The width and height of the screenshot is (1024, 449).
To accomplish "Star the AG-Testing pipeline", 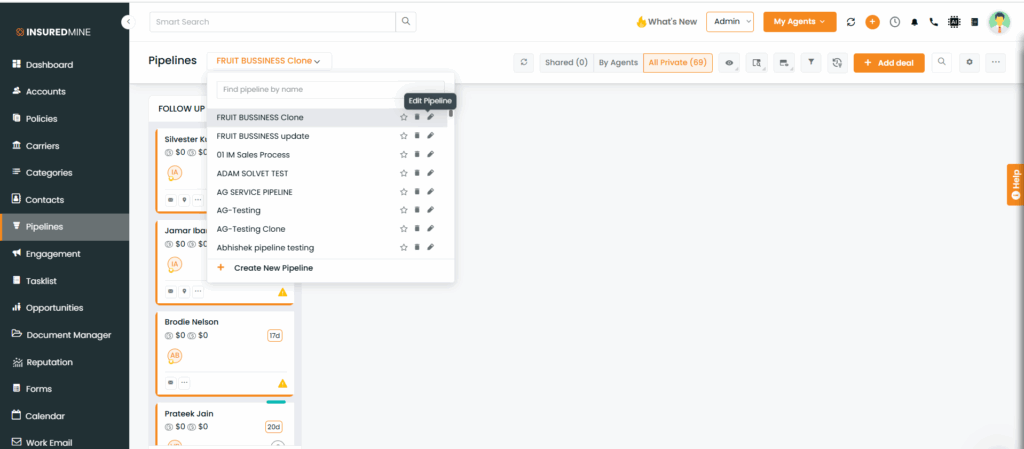I will [404, 210].
